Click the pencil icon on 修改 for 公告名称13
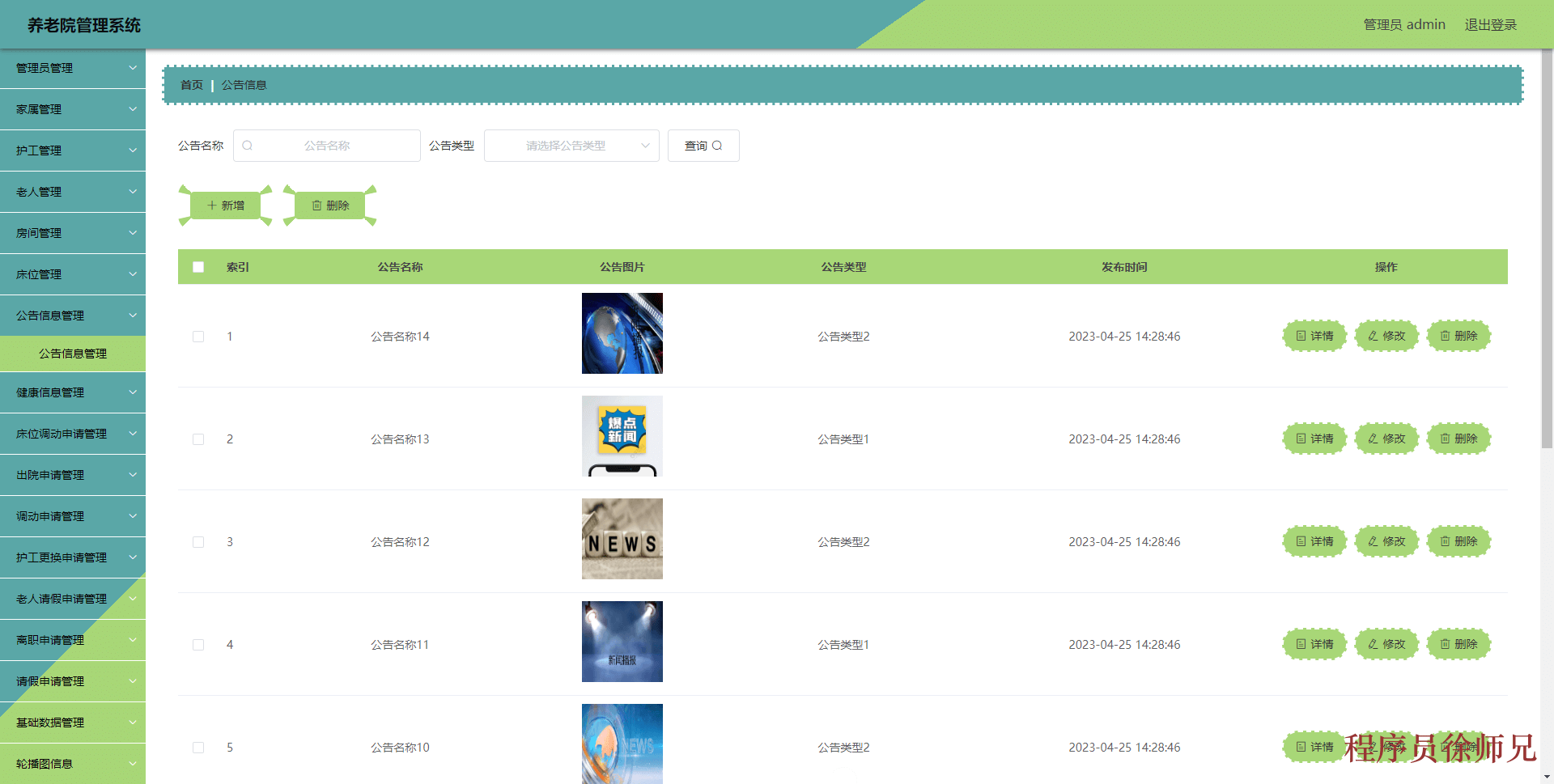This screenshot has height=784, width=1554. [1372, 439]
